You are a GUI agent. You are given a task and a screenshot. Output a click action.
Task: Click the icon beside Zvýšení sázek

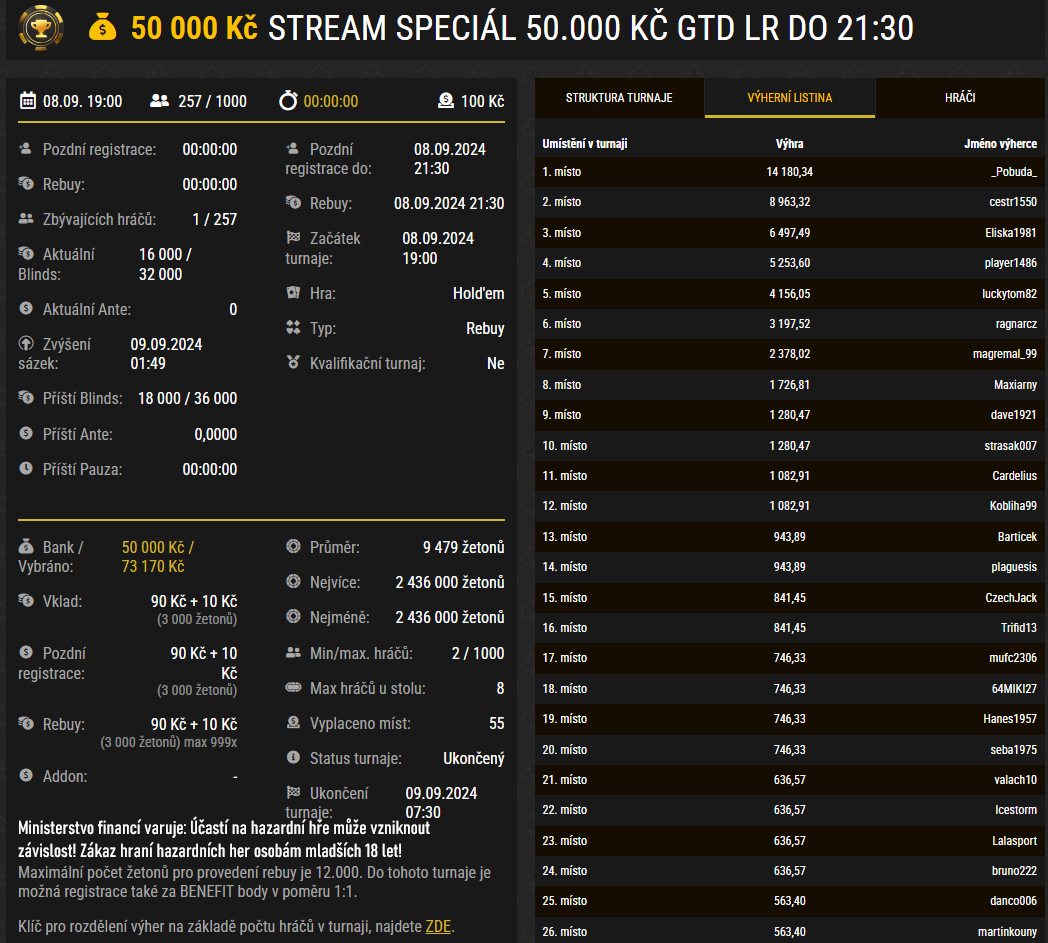tap(26, 344)
